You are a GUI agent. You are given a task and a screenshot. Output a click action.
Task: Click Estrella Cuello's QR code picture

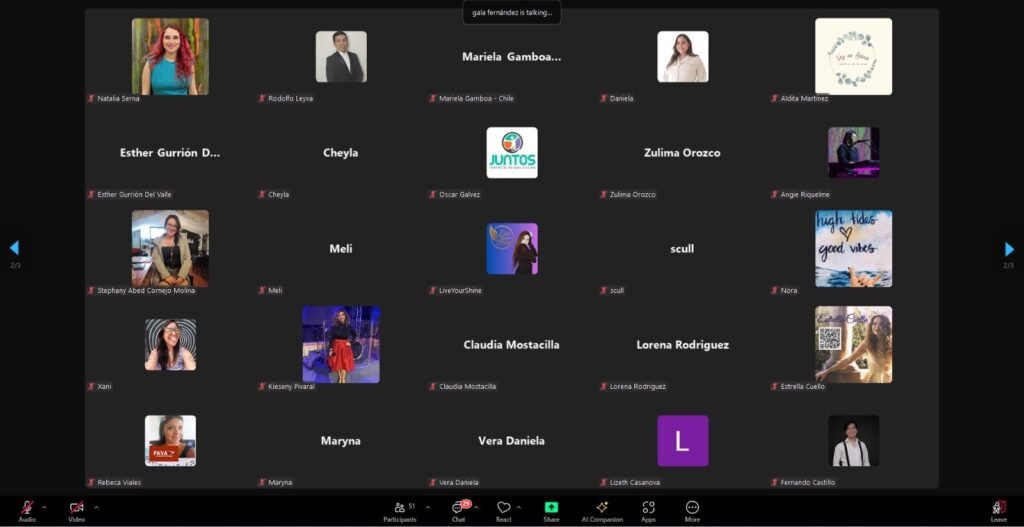[x=854, y=344]
